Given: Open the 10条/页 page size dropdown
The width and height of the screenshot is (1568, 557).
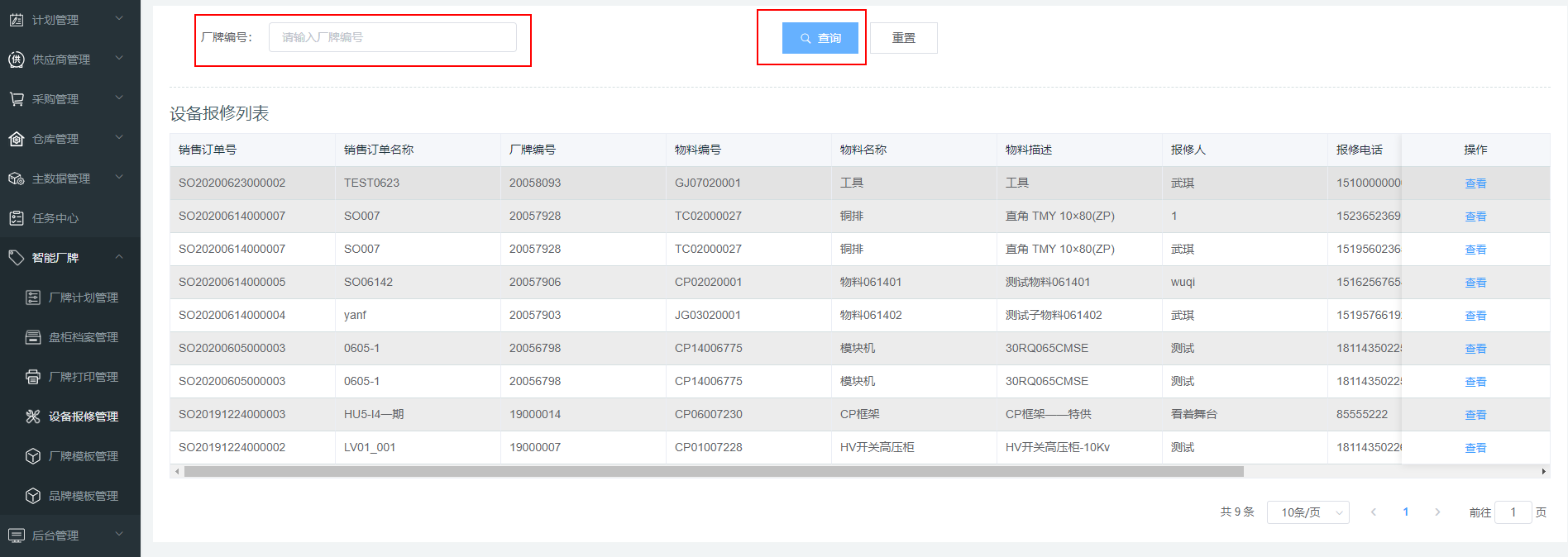Looking at the screenshot, I should click(x=1307, y=512).
